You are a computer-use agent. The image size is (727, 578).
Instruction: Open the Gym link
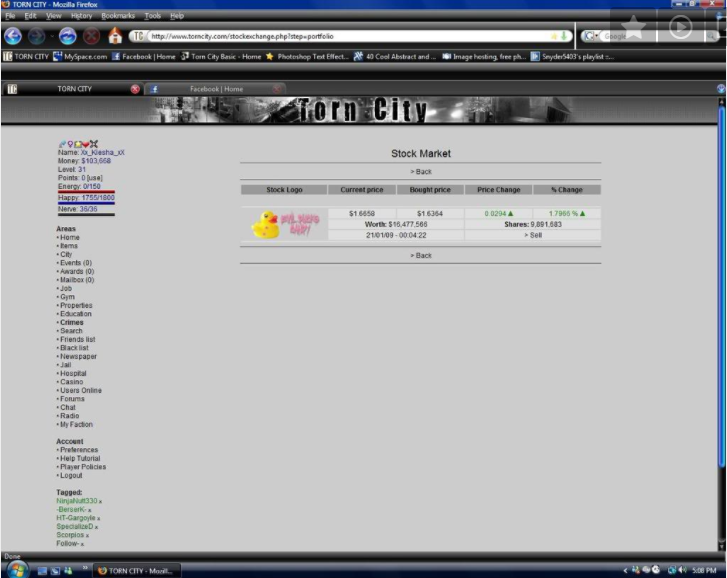point(67,297)
